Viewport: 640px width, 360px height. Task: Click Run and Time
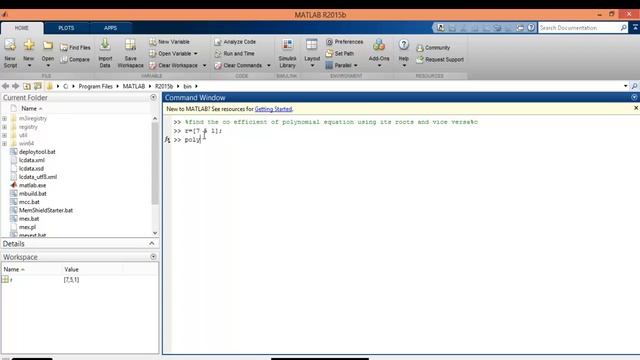235,53
